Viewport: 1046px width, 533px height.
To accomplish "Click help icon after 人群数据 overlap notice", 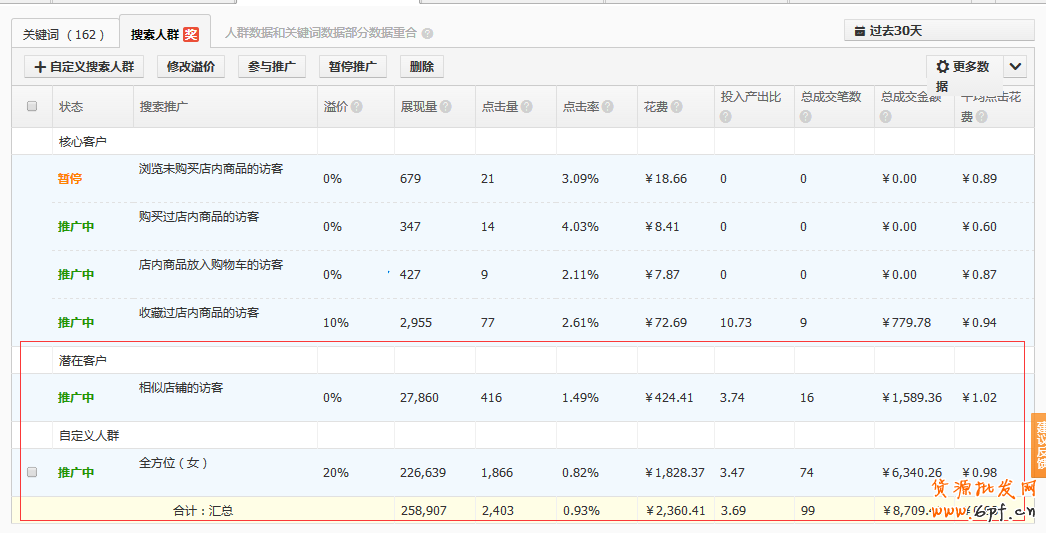I will [x=428, y=33].
